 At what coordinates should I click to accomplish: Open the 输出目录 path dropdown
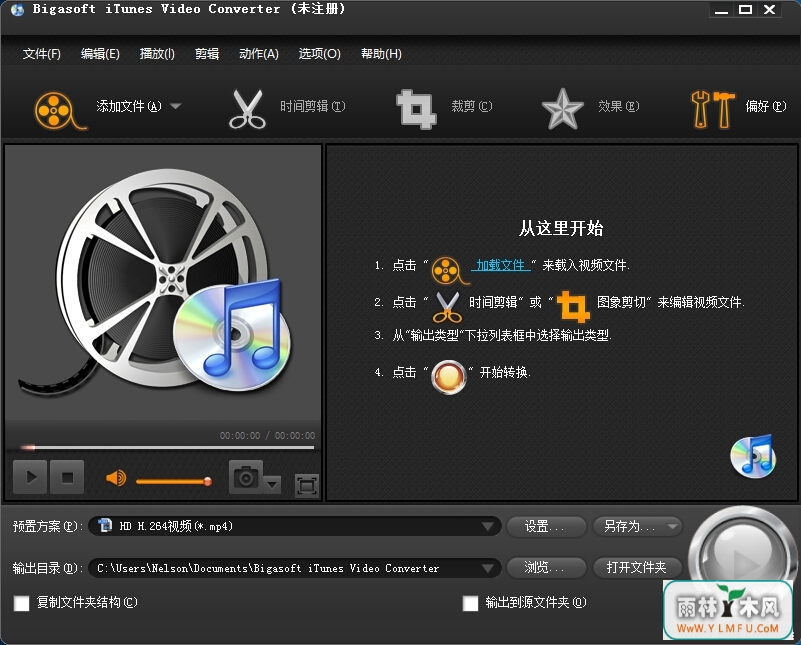coord(487,568)
